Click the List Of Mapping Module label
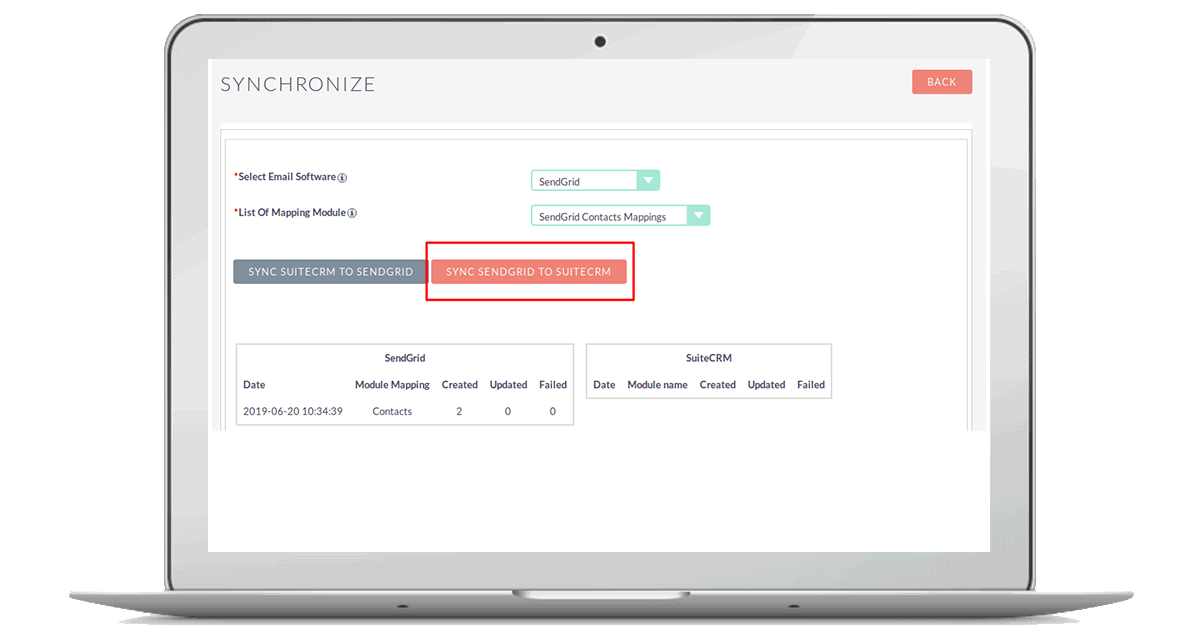Image resolution: width=1200 pixels, height=630 pixels. click(x=292, y=212)
